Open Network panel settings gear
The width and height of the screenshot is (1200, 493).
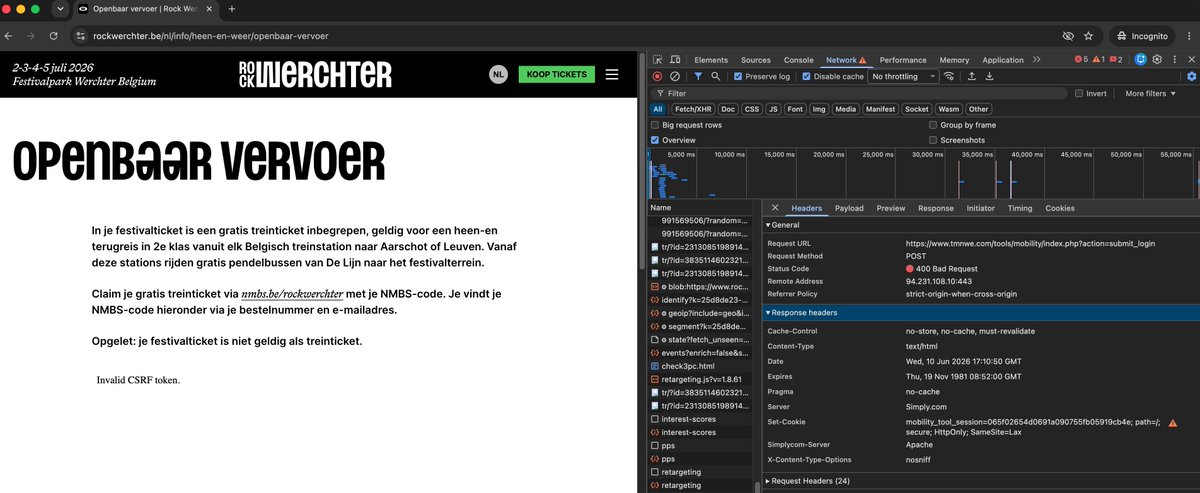tap(1191, 76)
